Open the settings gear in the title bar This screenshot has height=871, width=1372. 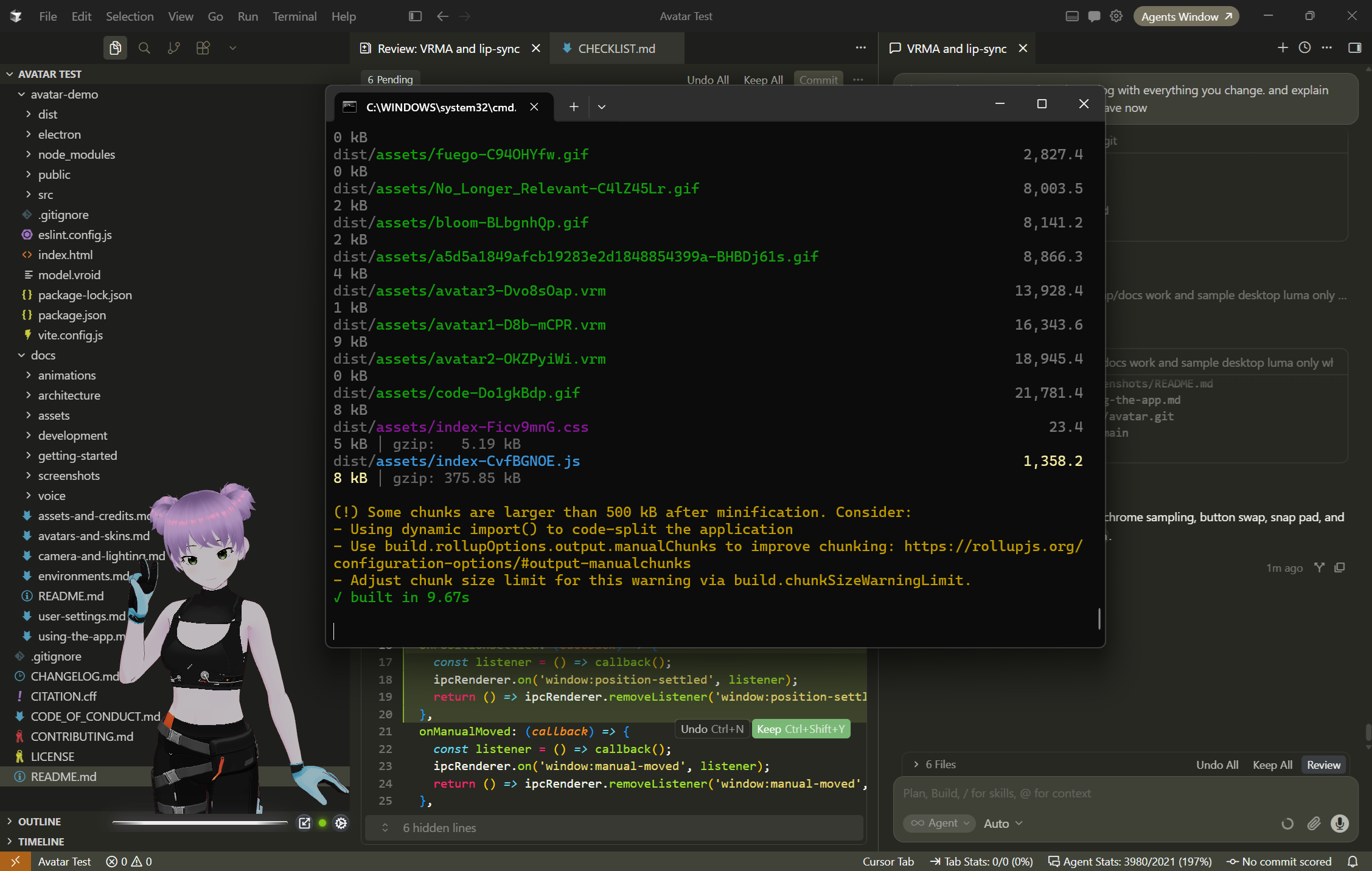click(1116, 16)
